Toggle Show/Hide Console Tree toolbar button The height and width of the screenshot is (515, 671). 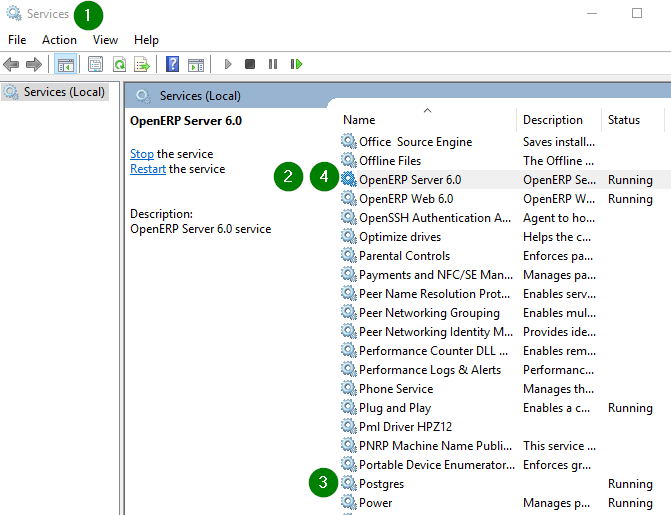coord(66,64)
